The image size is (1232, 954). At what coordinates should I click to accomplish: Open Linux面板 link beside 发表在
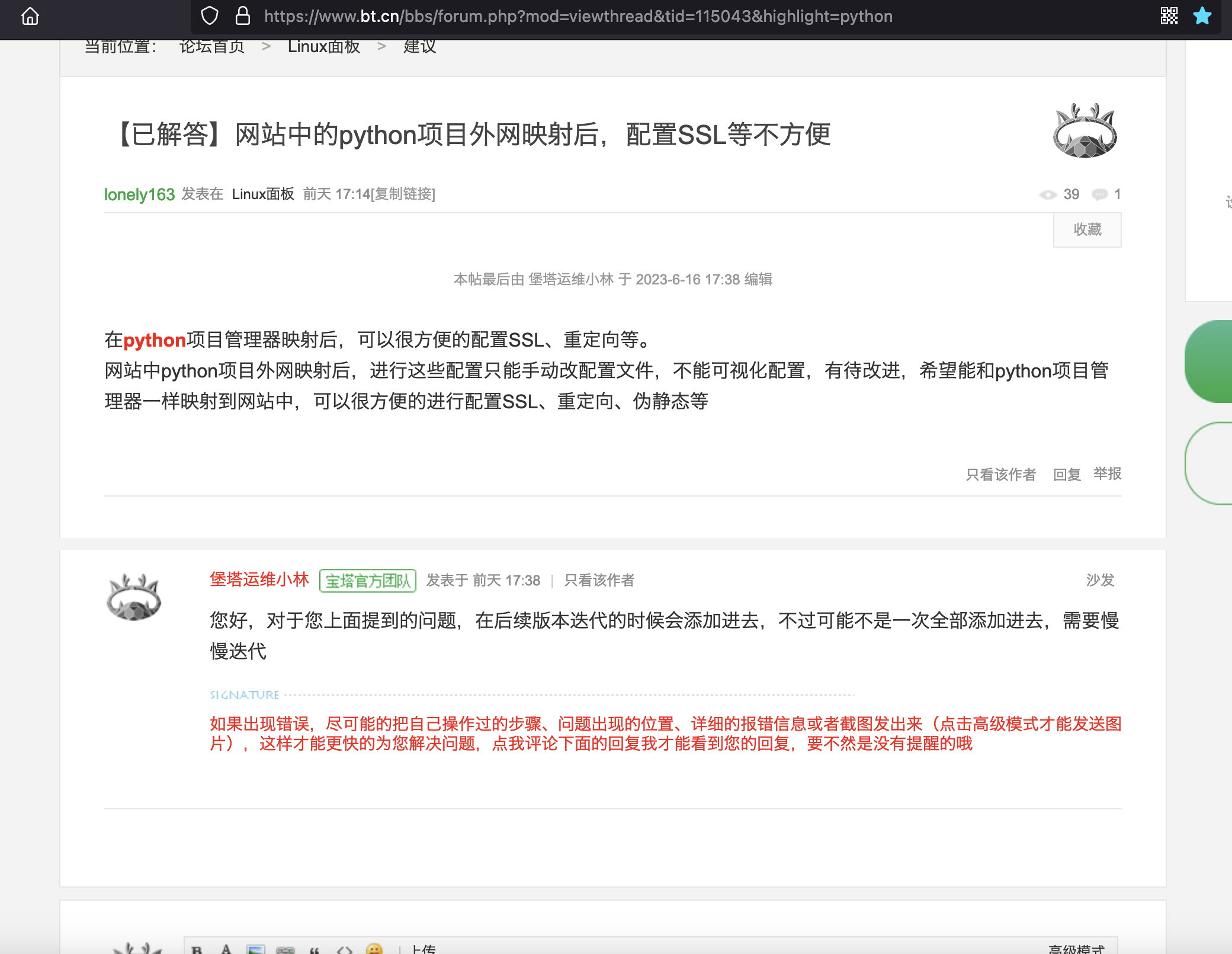coord(263,194)
